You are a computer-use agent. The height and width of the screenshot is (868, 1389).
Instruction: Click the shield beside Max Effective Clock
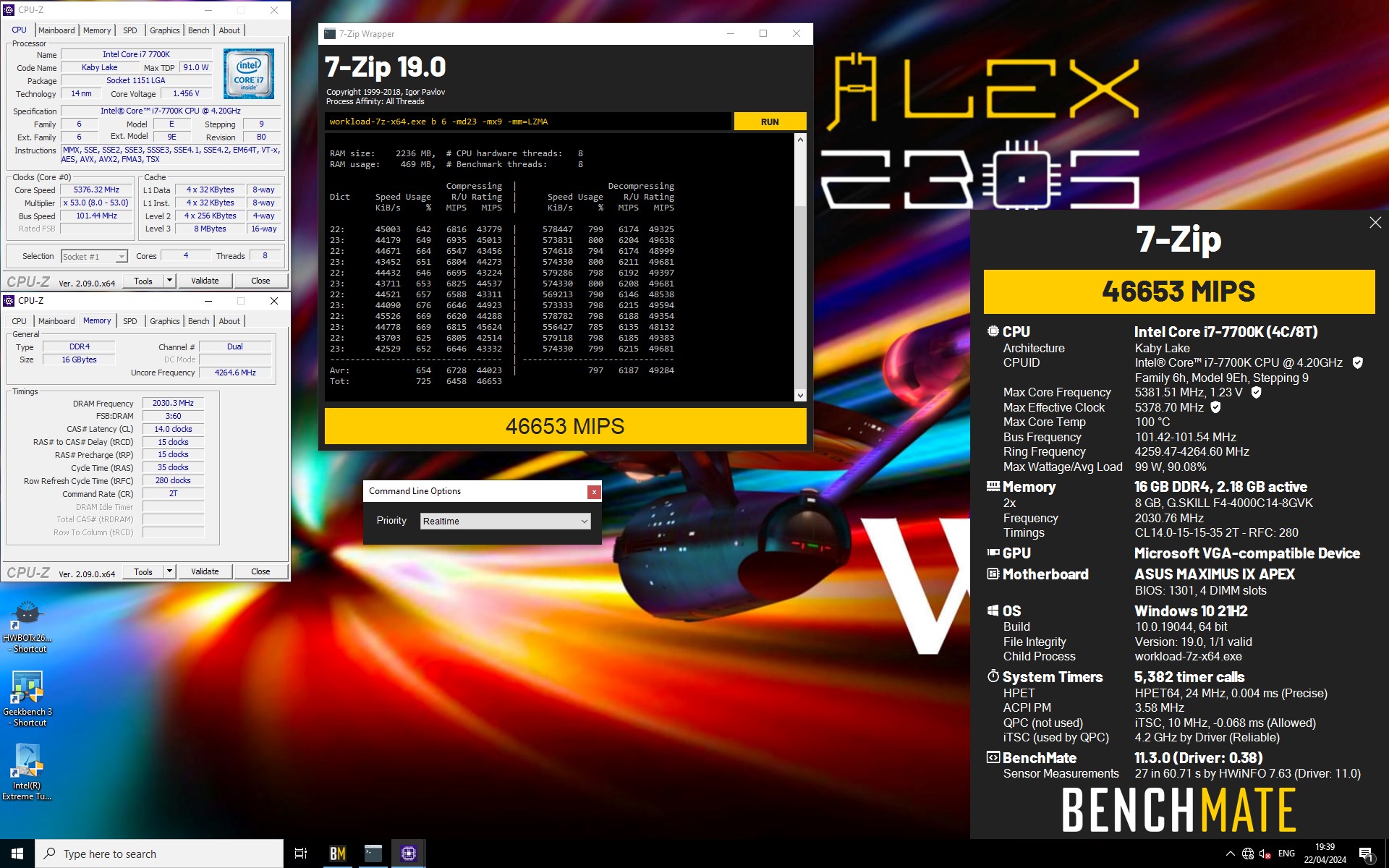click(1216, 407)
